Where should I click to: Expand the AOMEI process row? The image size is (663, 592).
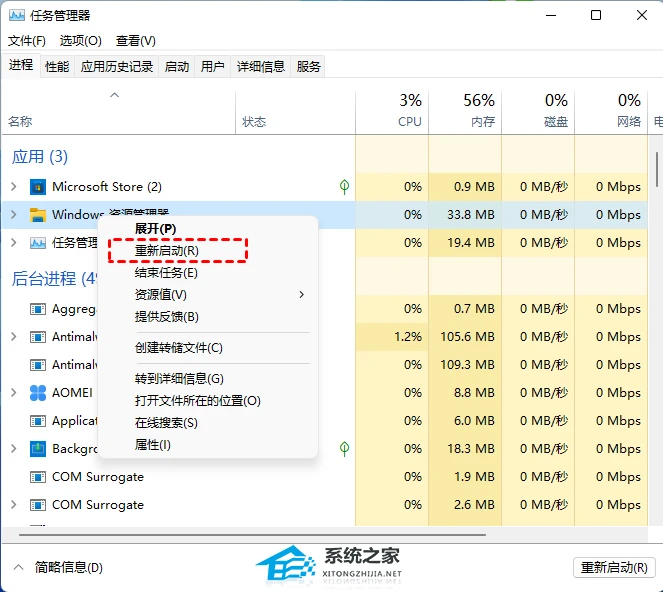14,392
